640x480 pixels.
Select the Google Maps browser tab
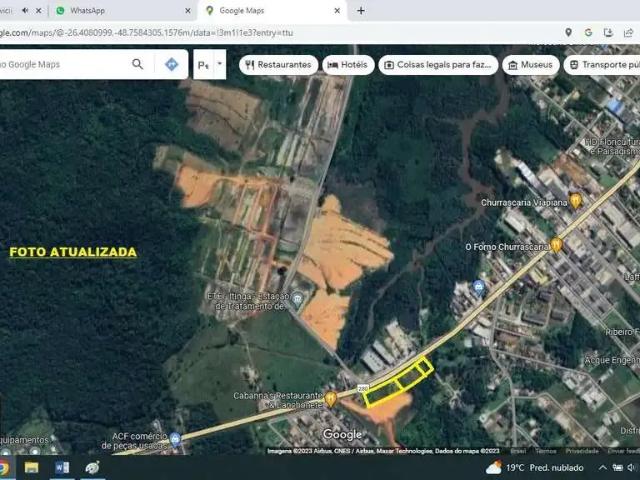coord(271,11)
